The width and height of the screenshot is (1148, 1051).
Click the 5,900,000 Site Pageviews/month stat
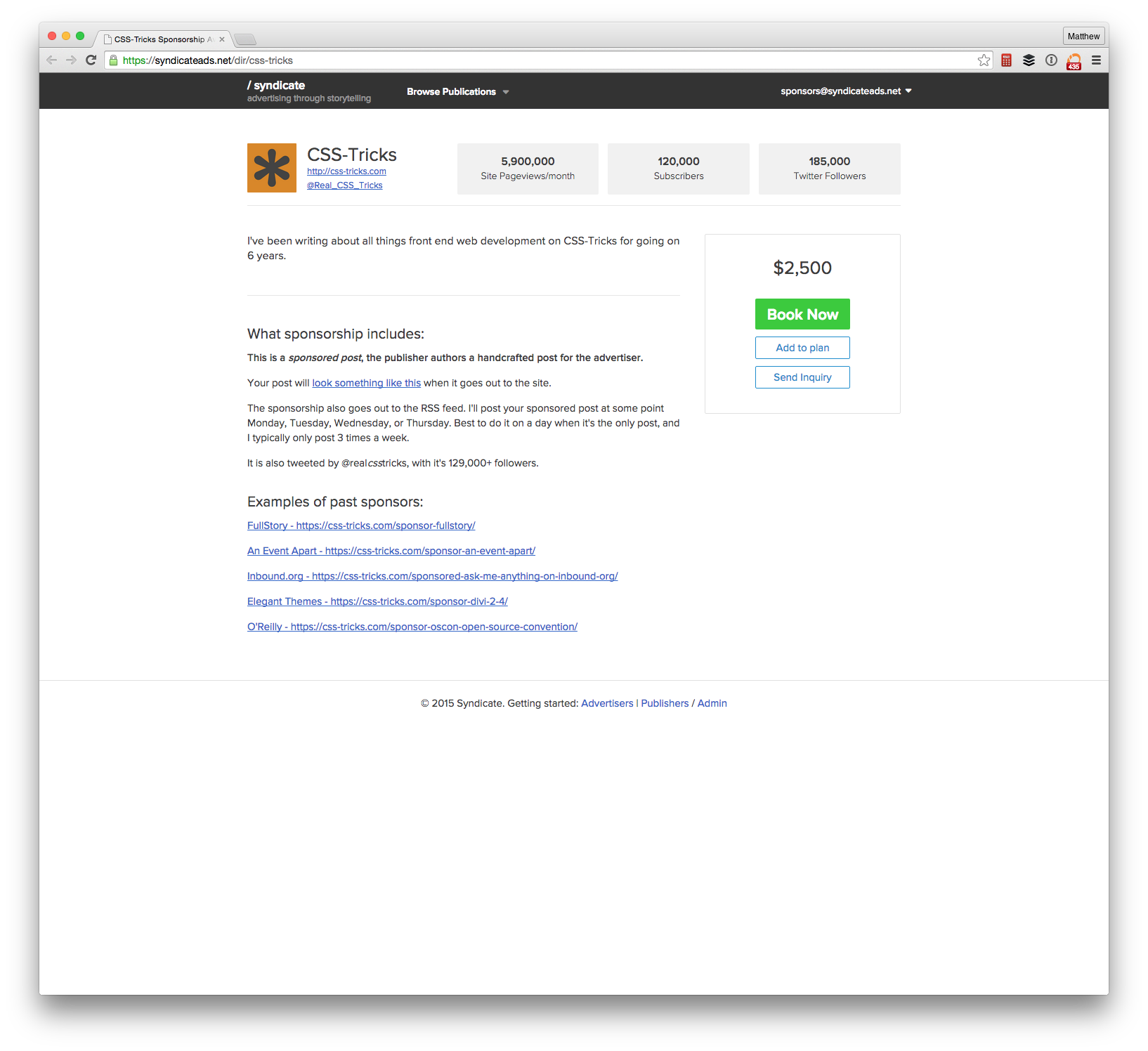[x=528, y=169]
